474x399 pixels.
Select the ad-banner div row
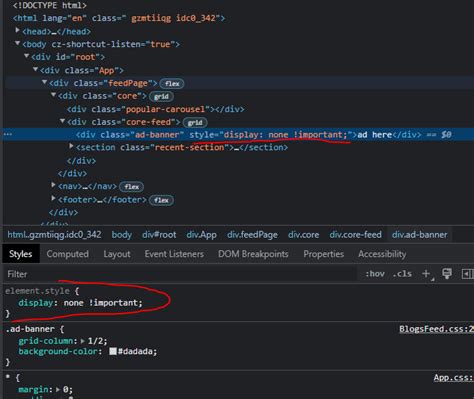238,135
